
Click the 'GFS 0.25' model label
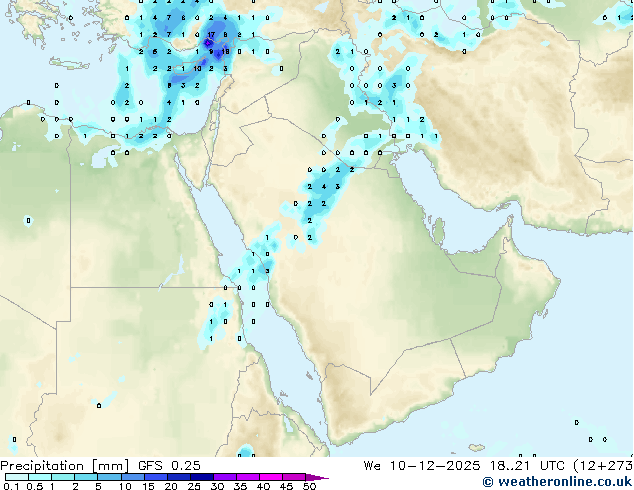pos(169,466)
